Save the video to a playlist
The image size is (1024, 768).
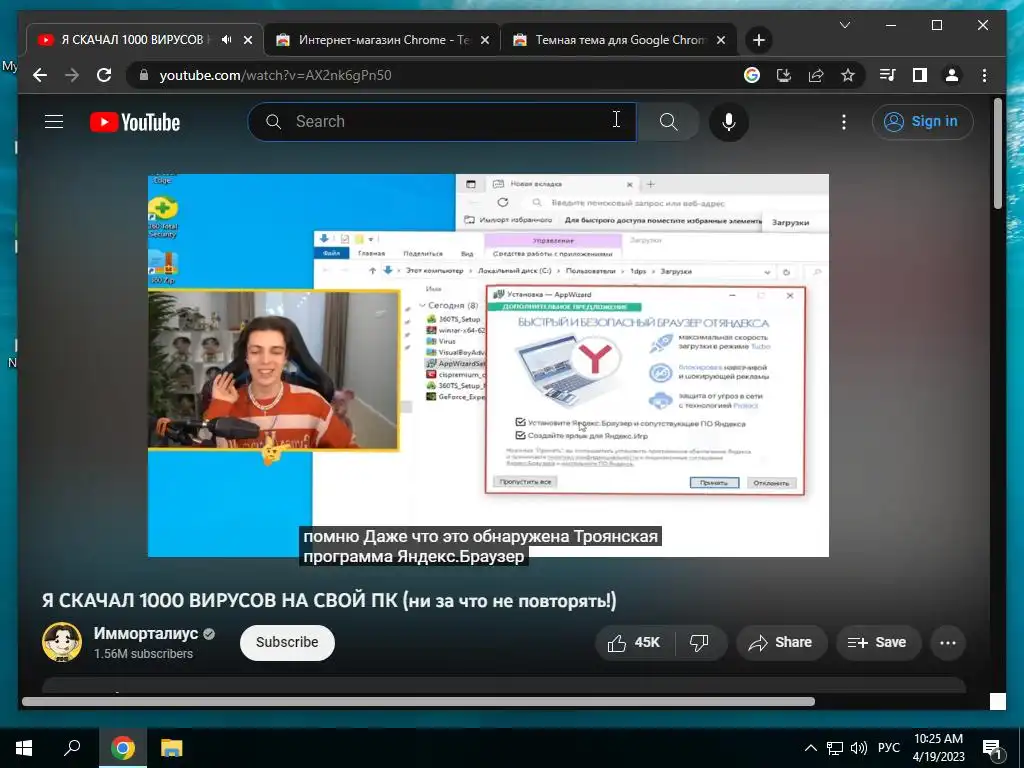878,643
